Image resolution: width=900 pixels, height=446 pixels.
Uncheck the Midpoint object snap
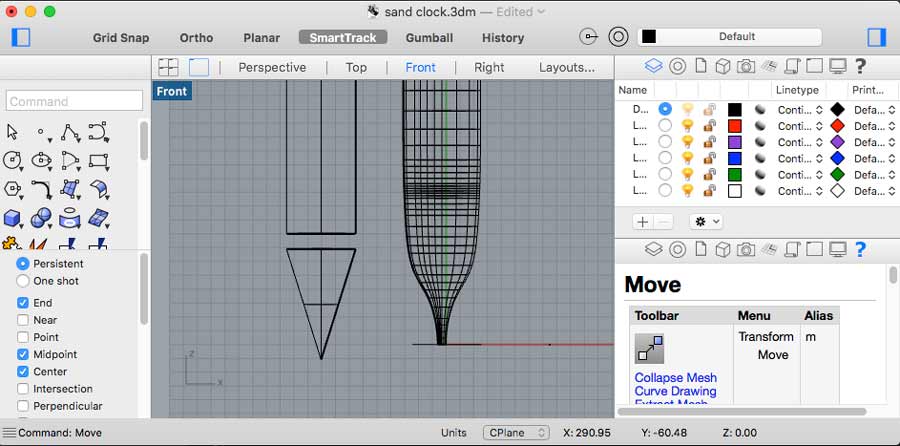tap(23, 355)
